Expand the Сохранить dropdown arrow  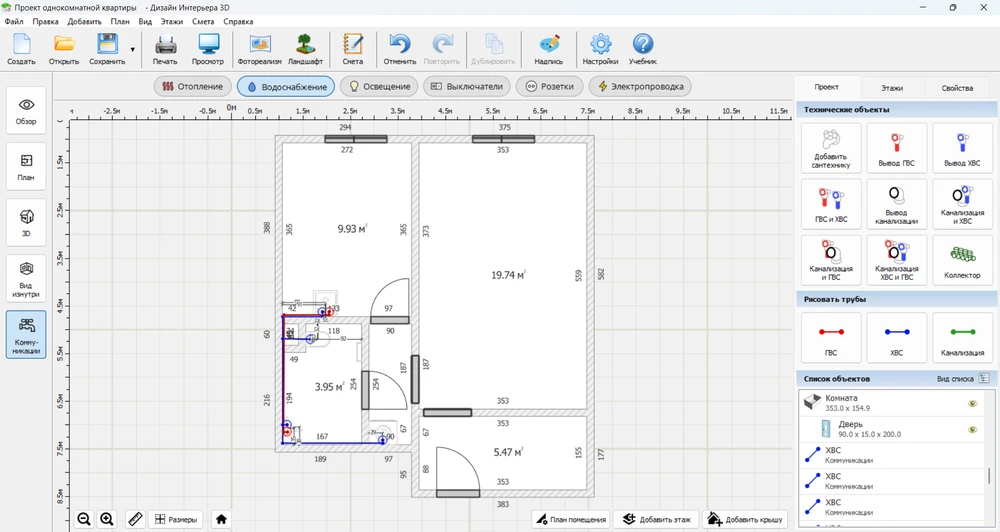point(132,48)
